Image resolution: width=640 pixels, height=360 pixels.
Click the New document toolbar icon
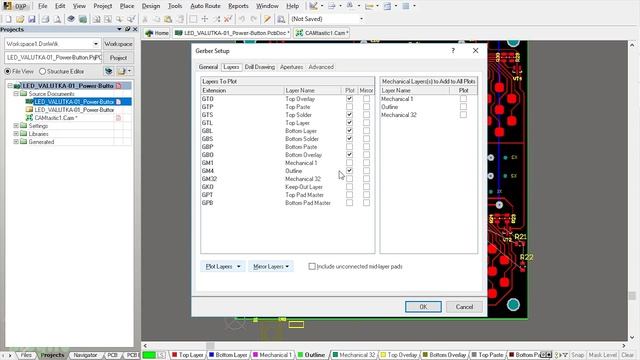[x=8, y=19]
